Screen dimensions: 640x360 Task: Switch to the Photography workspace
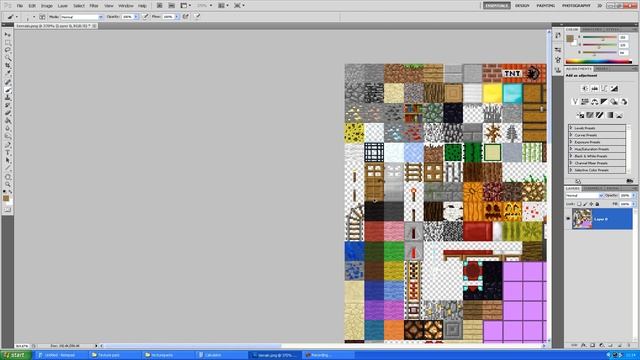pos(576,6)
